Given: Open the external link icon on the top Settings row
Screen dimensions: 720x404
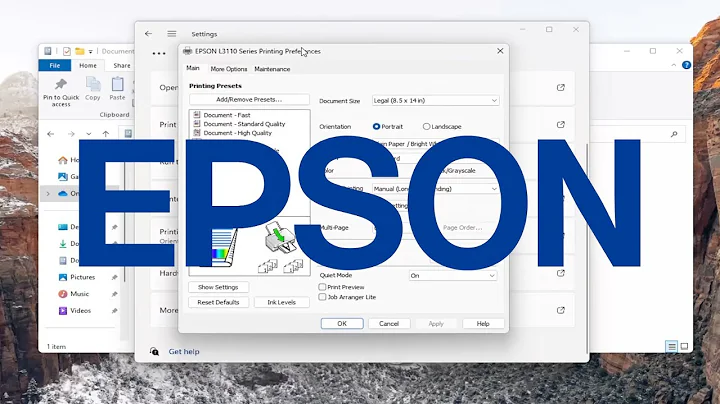Looking at the screenshot, I should tap(561, 87).
